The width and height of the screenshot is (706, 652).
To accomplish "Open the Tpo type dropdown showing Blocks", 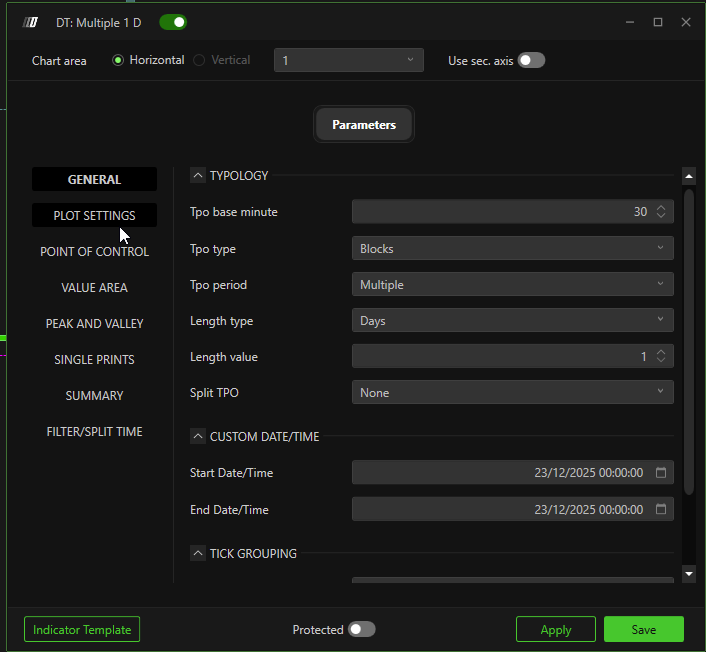I will pos(512,249).
